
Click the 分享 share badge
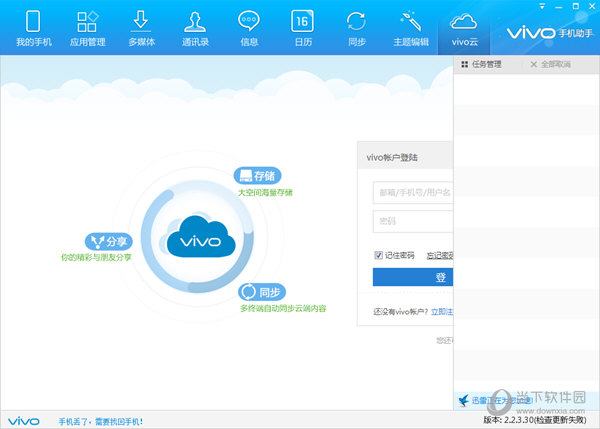point(109,241)
